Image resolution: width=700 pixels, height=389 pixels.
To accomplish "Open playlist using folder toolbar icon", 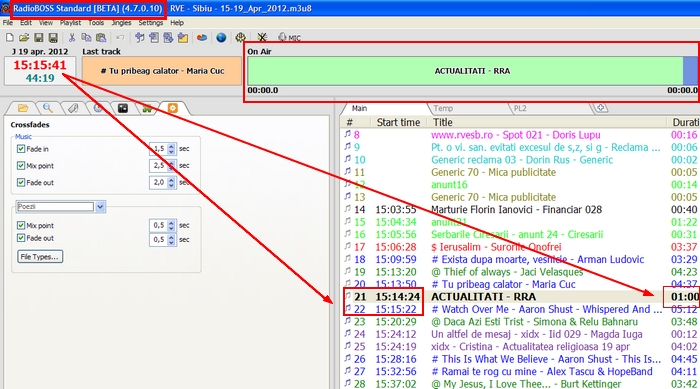I will [24, 38].
